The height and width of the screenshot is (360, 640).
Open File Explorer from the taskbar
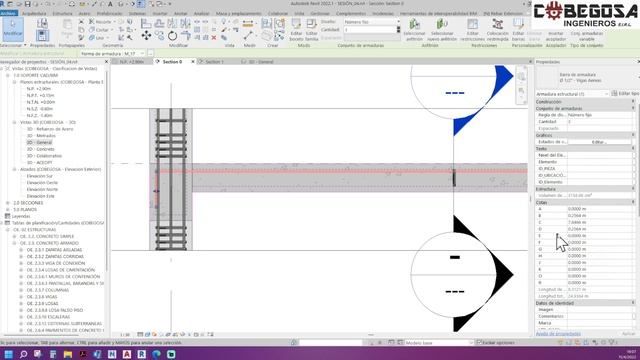pyautogui.click(x=68, y=354)
